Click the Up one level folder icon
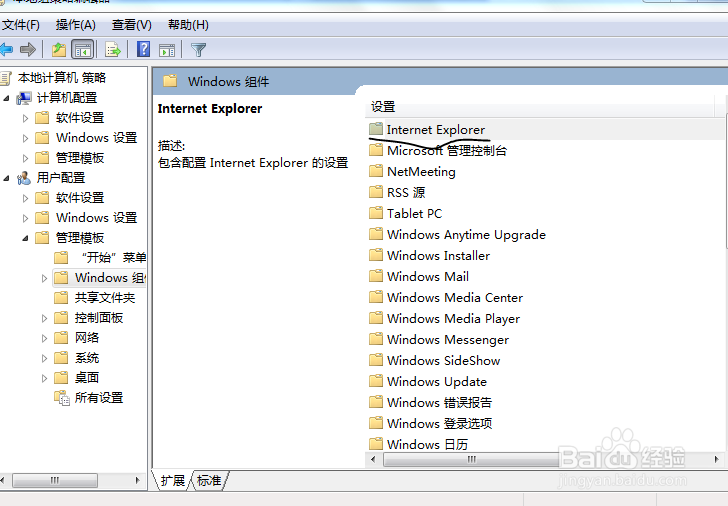Viewport: 728px width, 506px height. pyautogui.click(x=59, y=49)
